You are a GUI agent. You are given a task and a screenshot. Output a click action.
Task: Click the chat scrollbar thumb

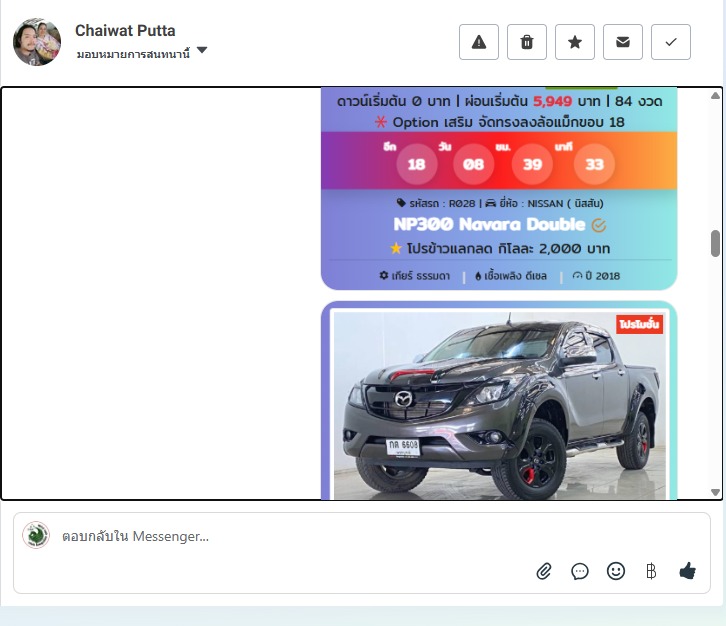tap(715, 243)
